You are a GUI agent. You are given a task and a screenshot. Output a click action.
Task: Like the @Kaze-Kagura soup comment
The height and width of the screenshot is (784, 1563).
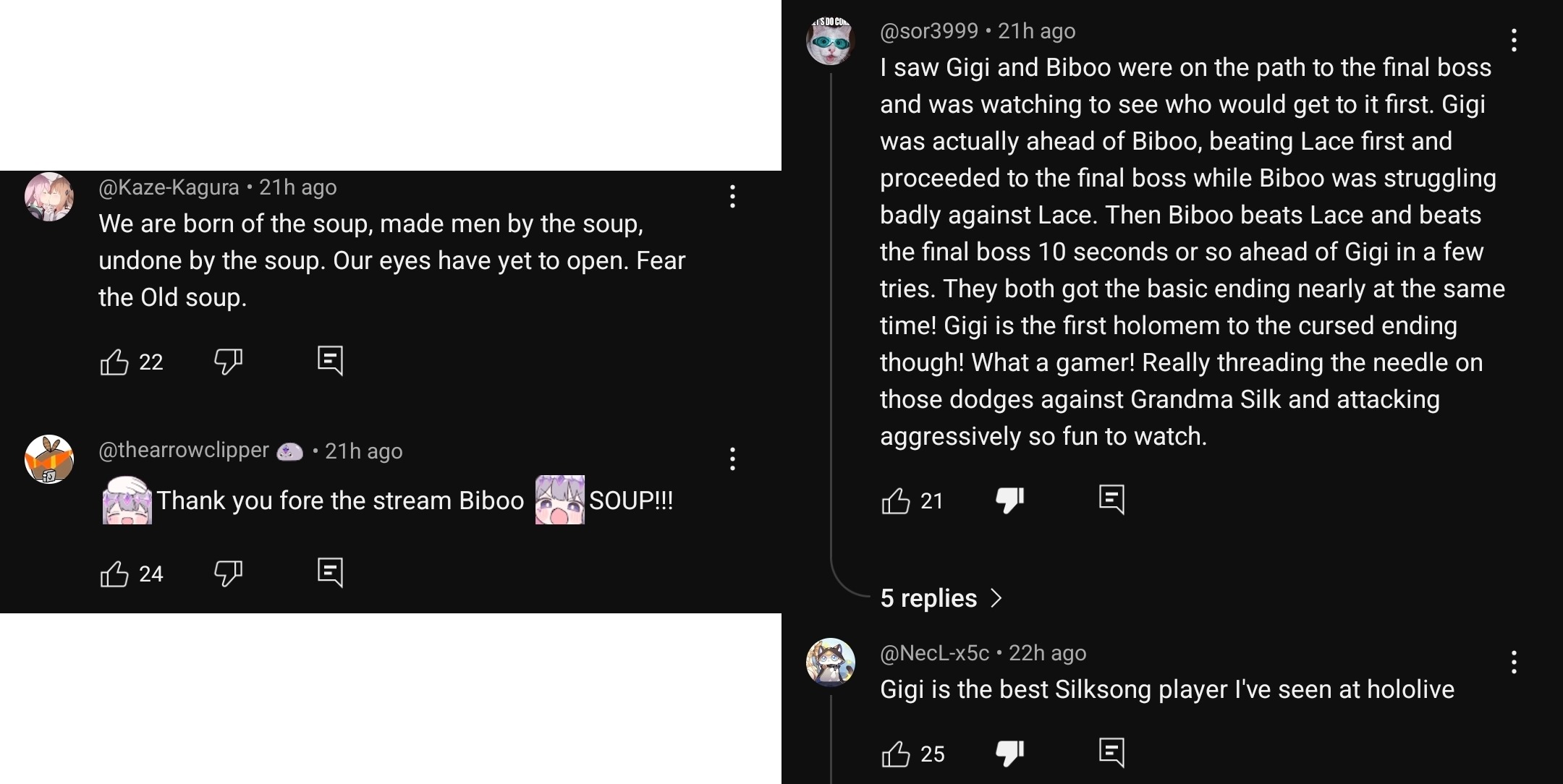pyautogui.click(x=114, y=362)
